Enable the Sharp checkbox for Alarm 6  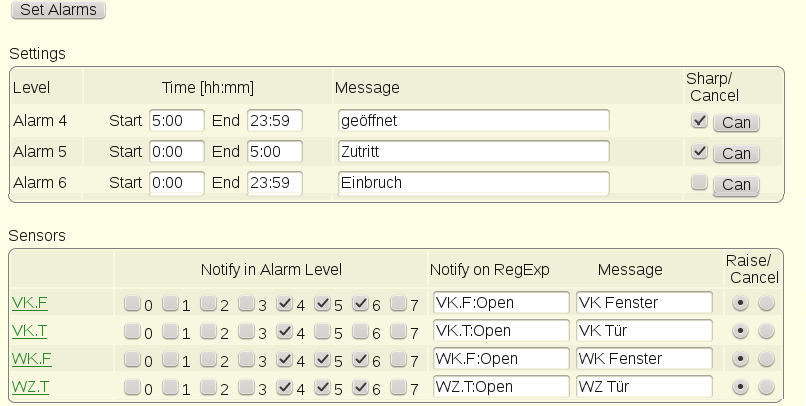point(699,182)
